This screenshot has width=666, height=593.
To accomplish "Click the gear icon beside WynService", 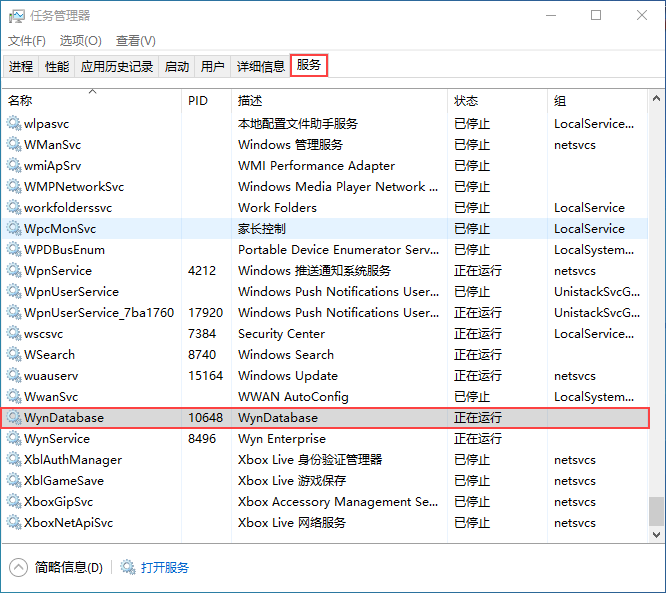I will tap(14, 438).
